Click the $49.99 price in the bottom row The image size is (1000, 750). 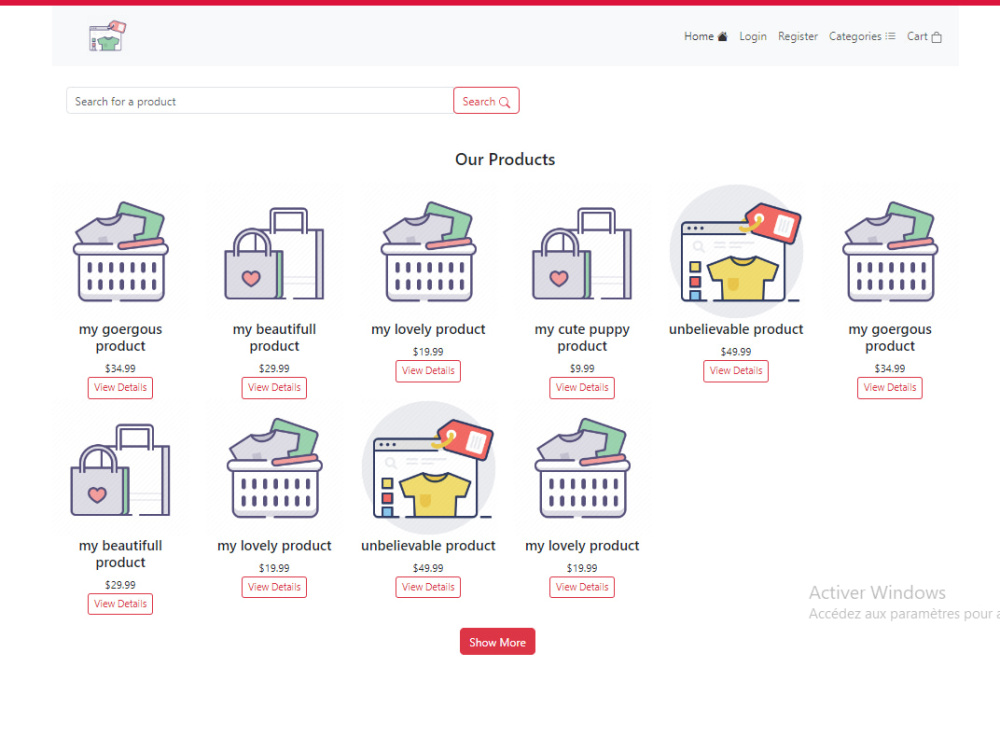[x=428, y=568]
